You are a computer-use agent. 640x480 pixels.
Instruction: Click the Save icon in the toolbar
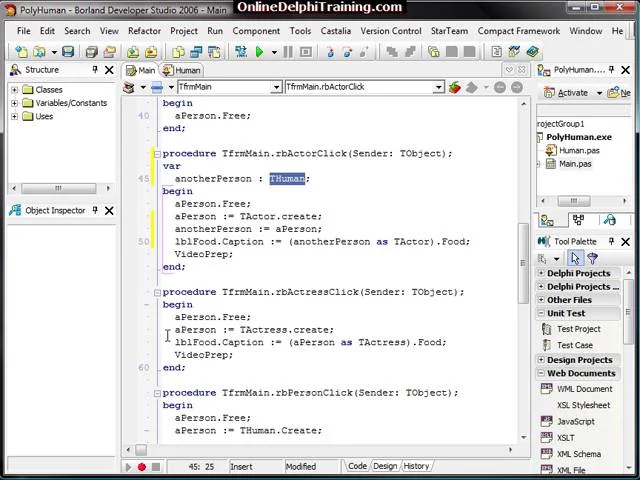coord(68,52)
